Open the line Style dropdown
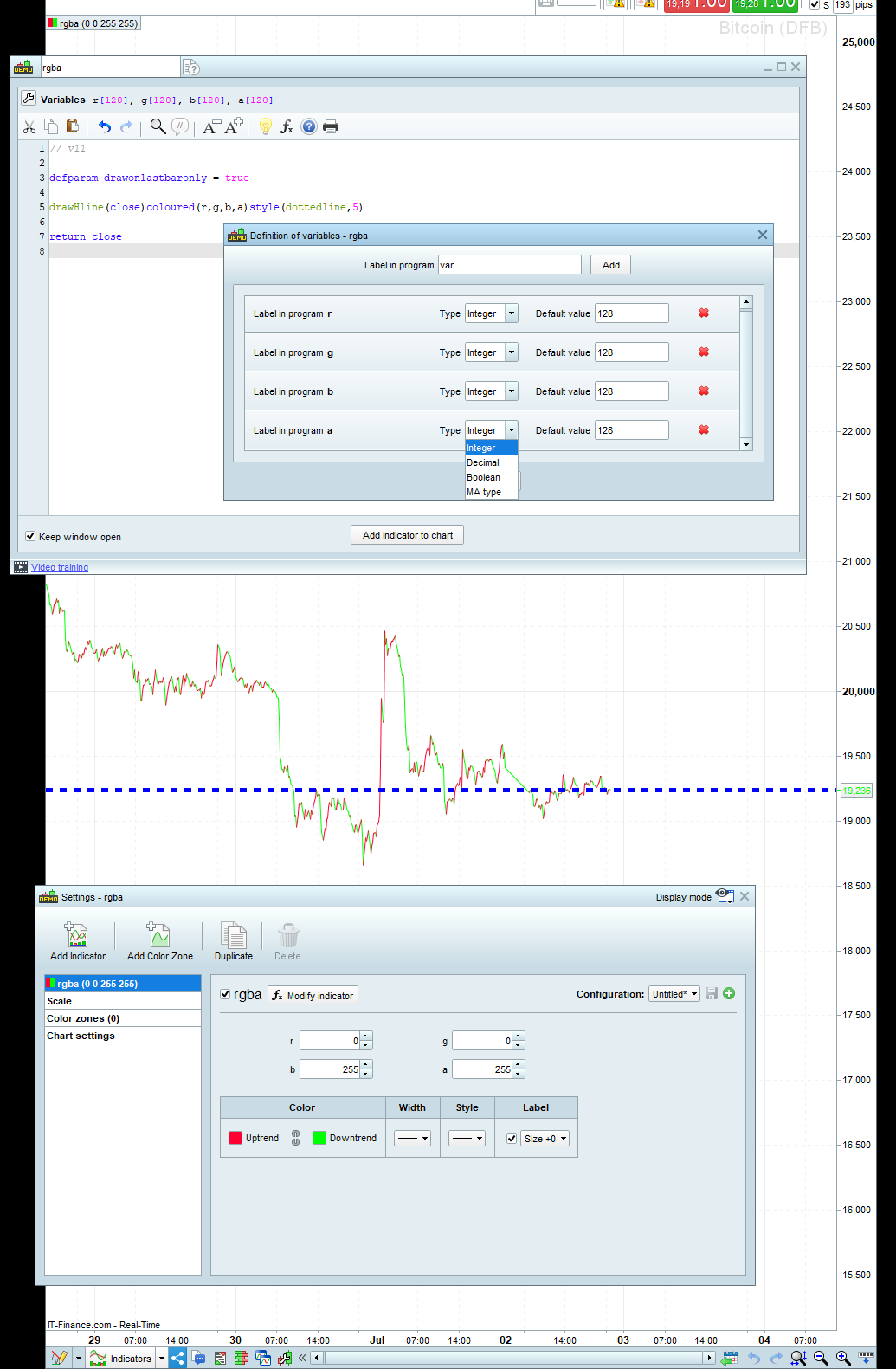This screenshot has width=896, height=1369. pyautogui.click(x=467, y=1138)
